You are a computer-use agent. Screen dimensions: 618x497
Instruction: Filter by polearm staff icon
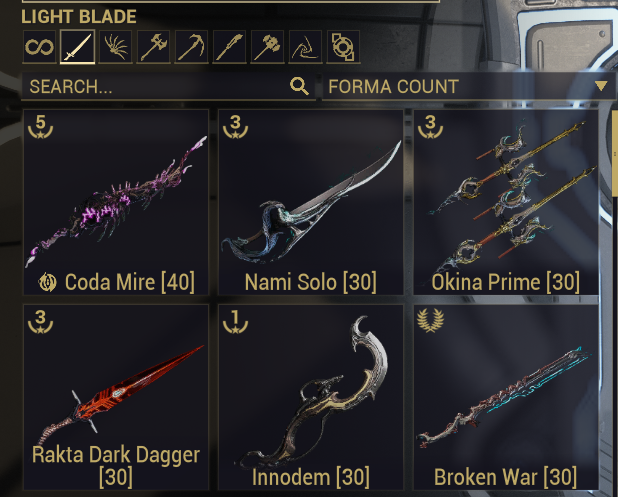[x=229, y=47]
